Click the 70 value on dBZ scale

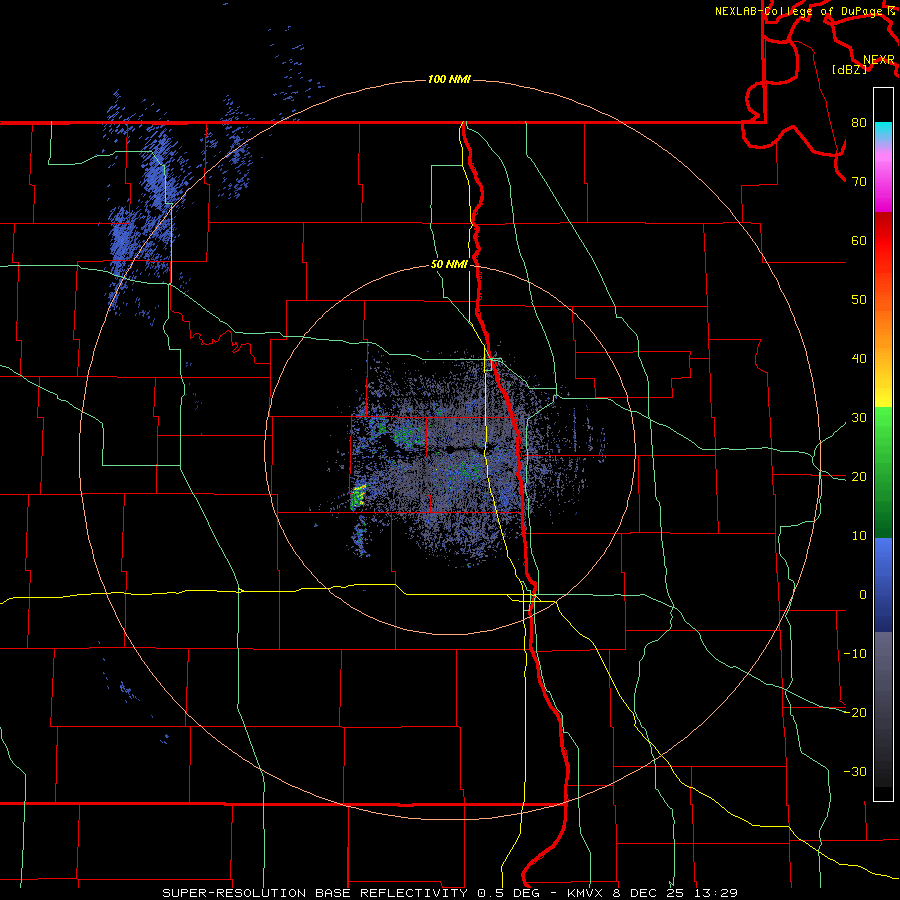859,182
